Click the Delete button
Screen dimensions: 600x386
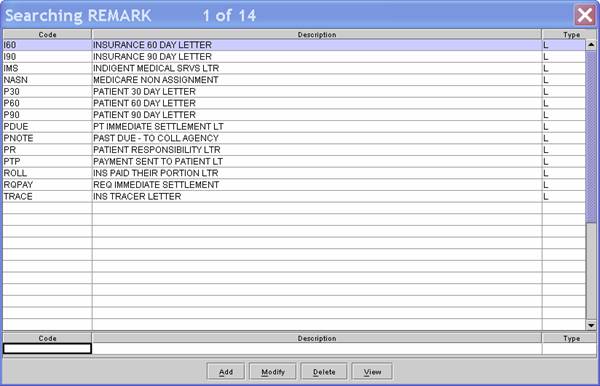click(324, 371)
